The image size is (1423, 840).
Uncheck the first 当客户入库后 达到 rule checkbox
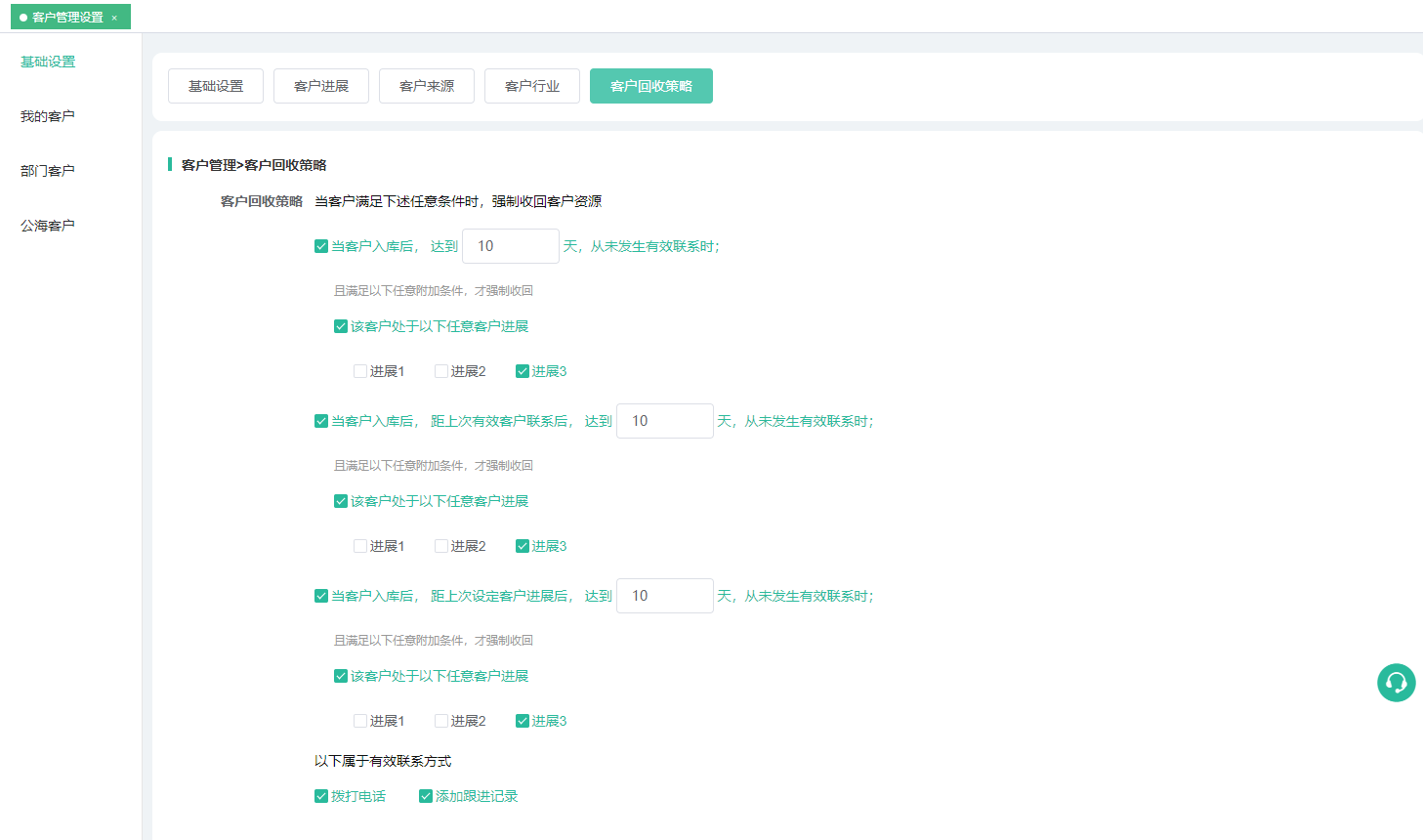[x=321, y=246]
